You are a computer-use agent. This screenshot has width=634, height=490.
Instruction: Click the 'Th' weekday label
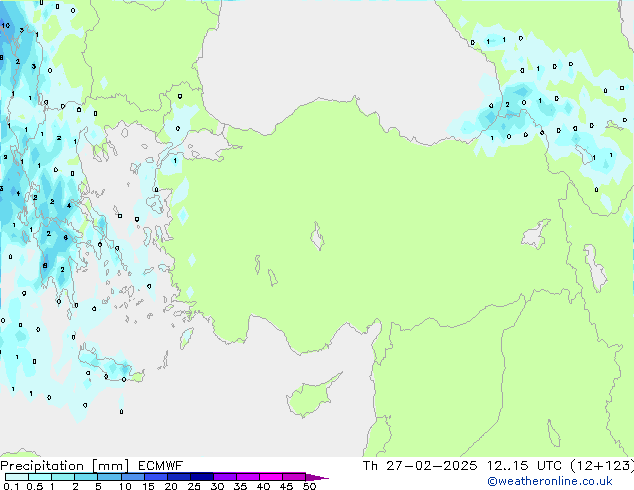click(x=370, y=465)
